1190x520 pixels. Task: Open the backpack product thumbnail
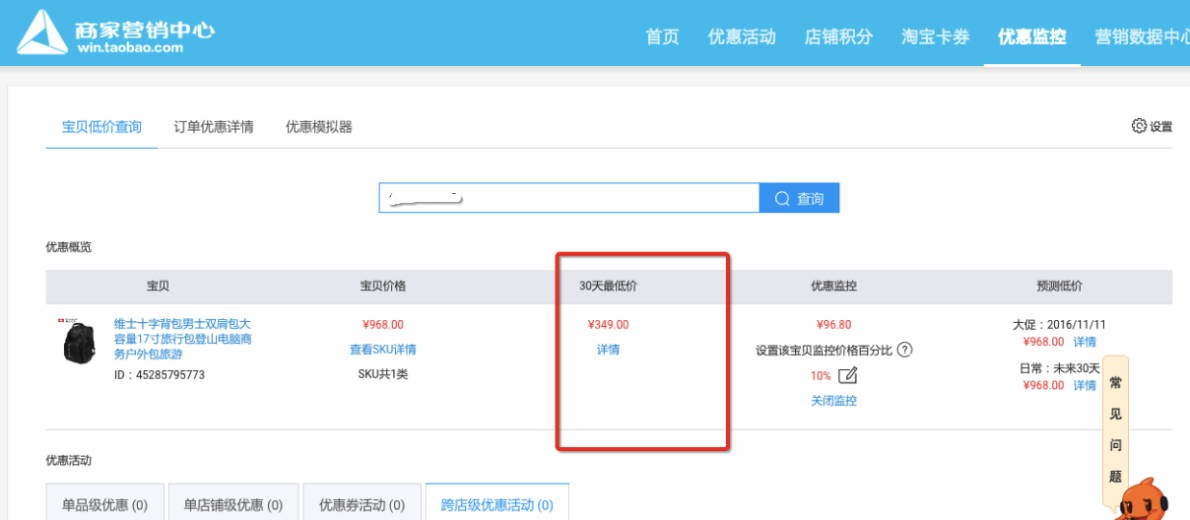click(77, 342)
